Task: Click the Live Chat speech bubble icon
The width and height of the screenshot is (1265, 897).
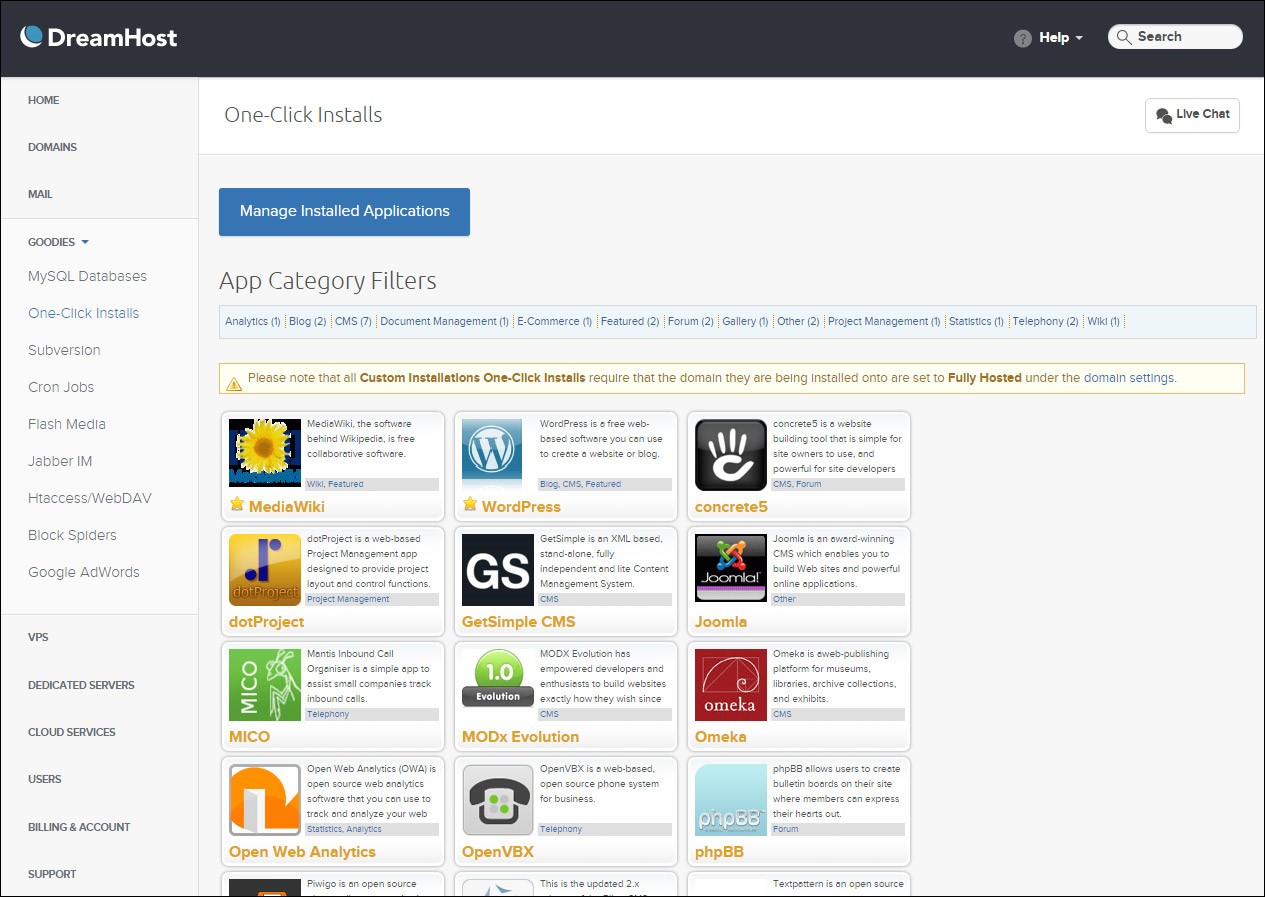Action: click(1163, 116)
